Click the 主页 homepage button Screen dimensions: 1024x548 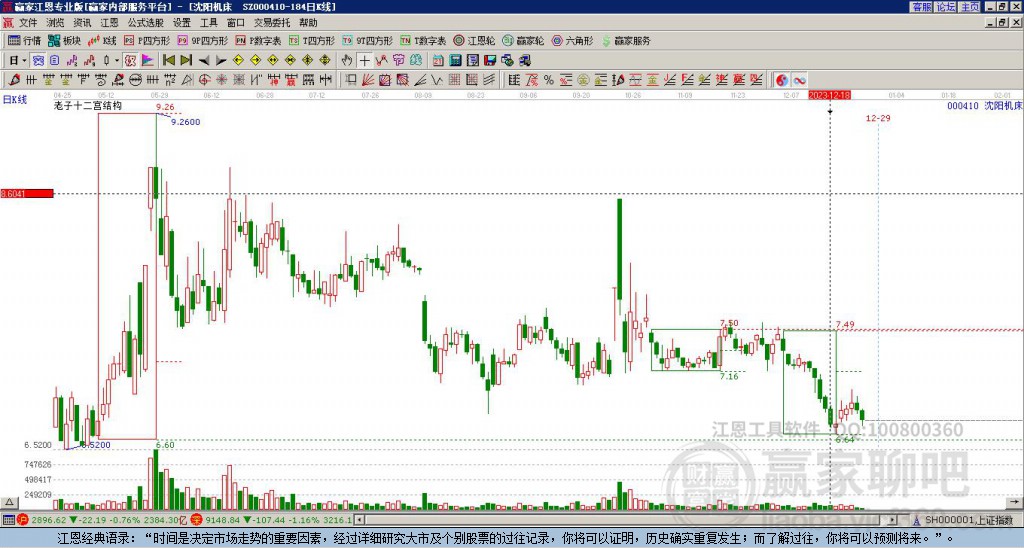(x=970, y=7)
